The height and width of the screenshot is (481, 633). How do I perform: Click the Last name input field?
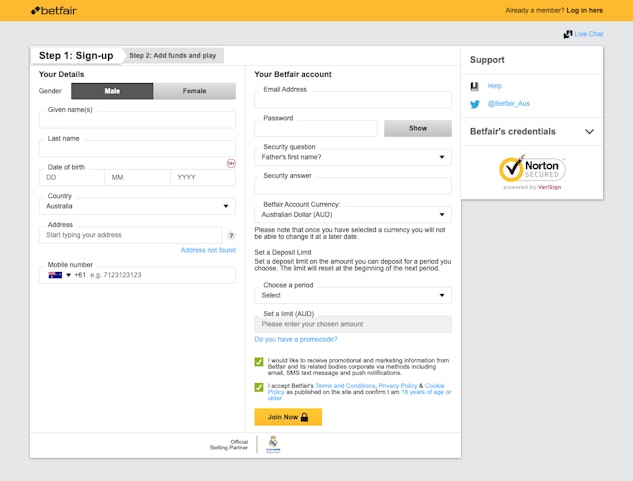coord(137,149)
